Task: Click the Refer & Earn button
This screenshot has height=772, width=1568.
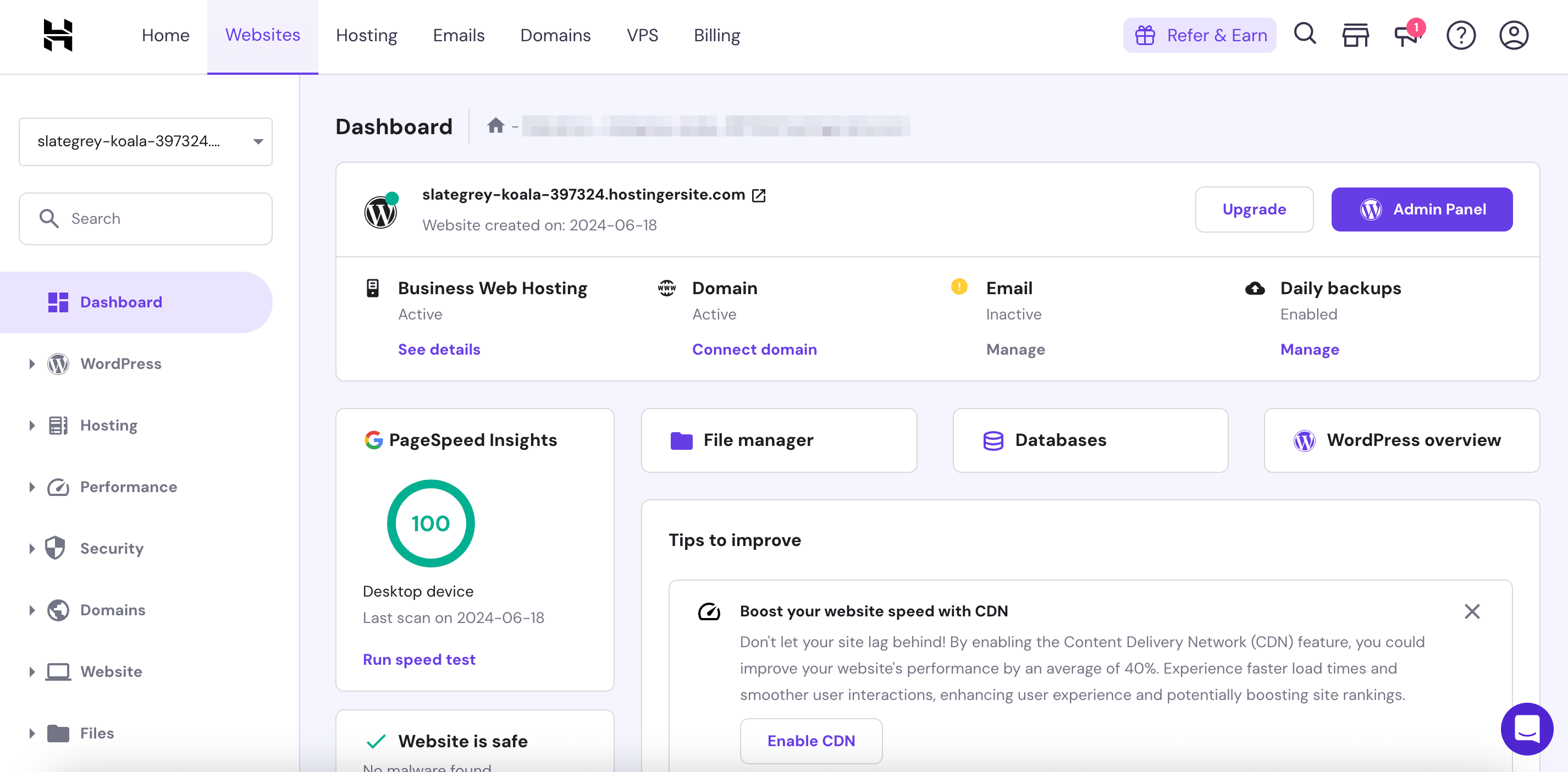Action: (1199, 35)
